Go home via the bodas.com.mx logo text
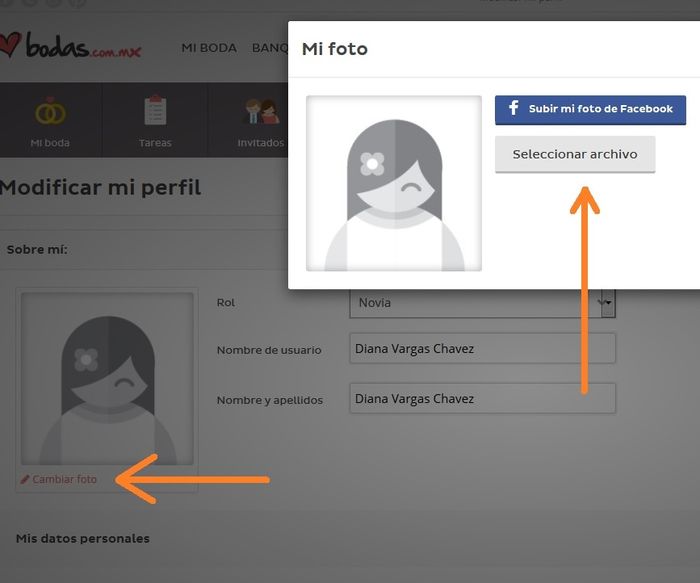Screen dimensions: 700x583 coord(84,46)
